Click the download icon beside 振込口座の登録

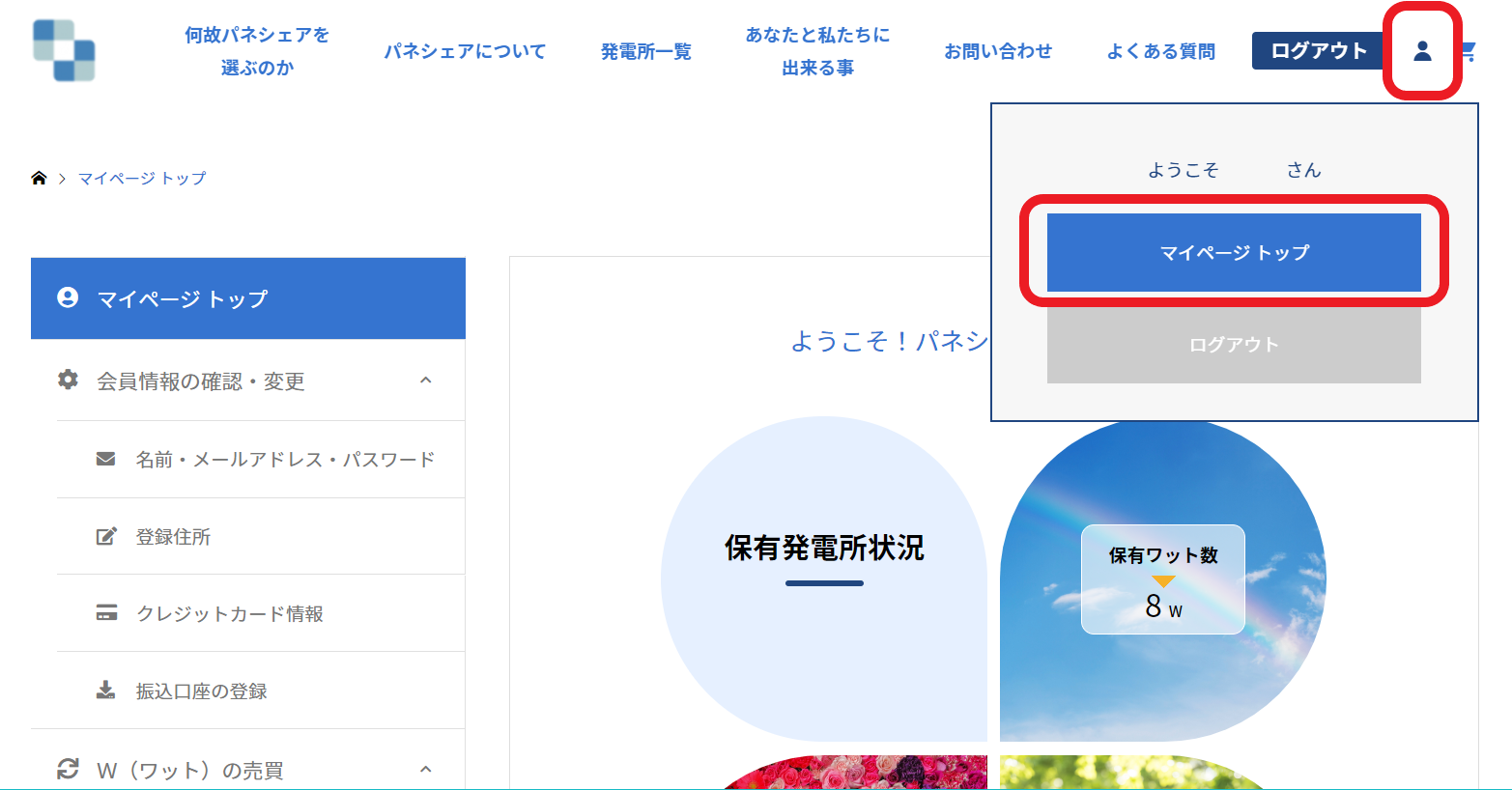coord(106,691)
